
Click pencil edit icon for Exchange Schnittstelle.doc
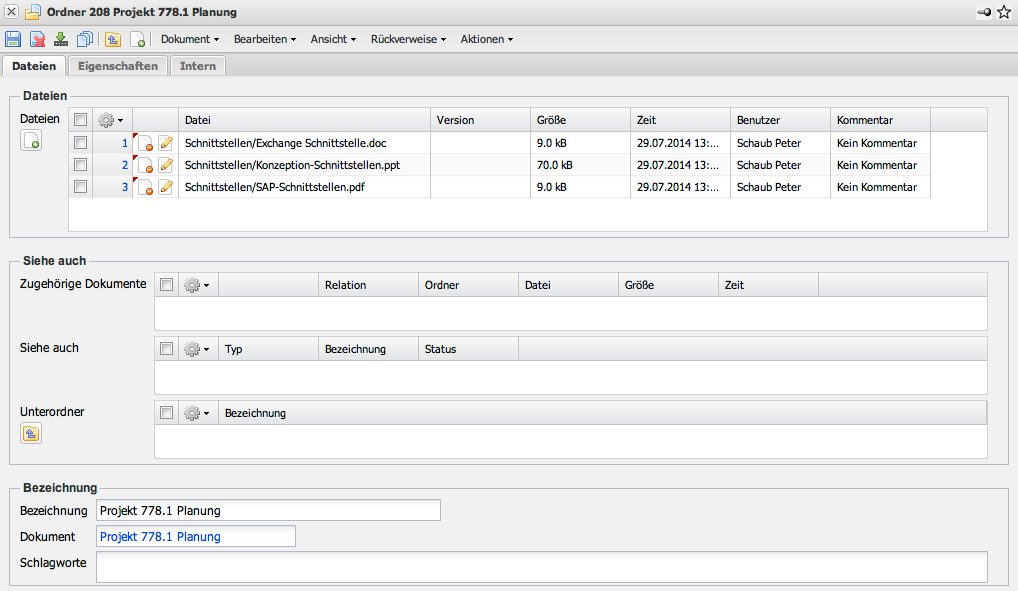point(166,143)
